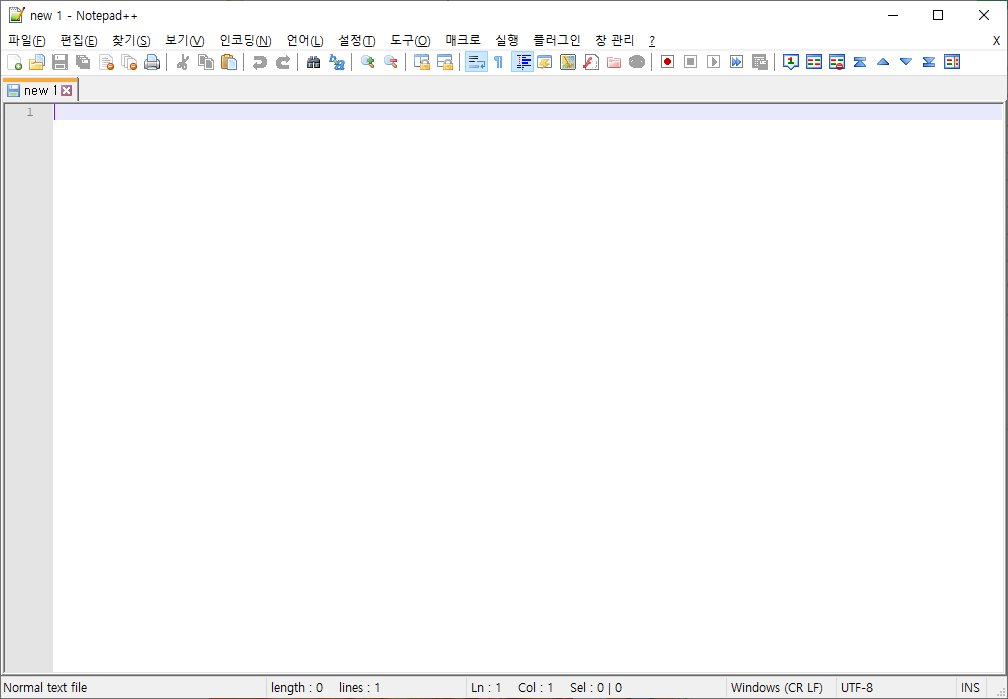
Task: Open the User Defined Language icon
Action: (544, 62)
